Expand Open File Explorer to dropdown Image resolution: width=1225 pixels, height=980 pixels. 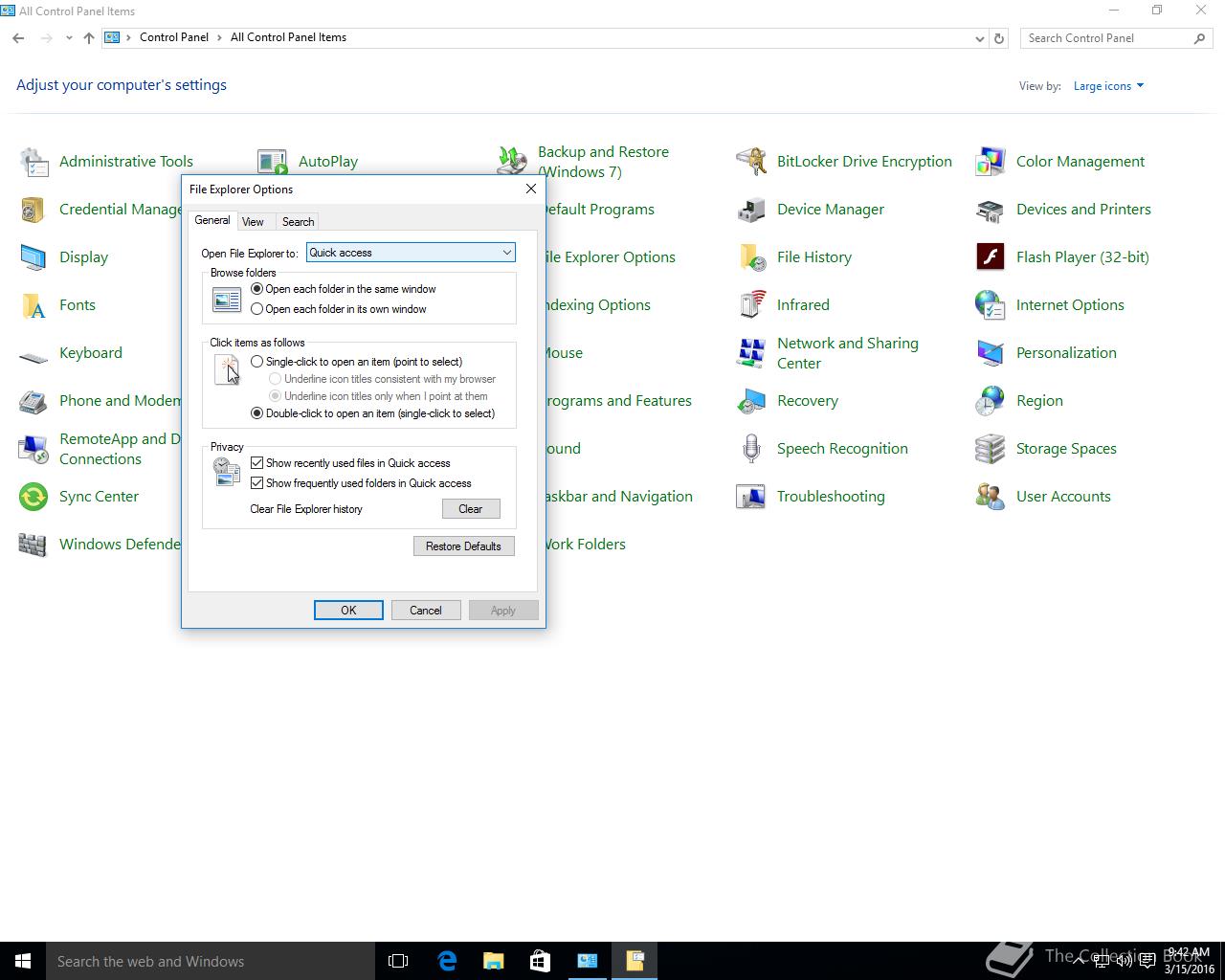pyautogui.click(x=411, y=253)
